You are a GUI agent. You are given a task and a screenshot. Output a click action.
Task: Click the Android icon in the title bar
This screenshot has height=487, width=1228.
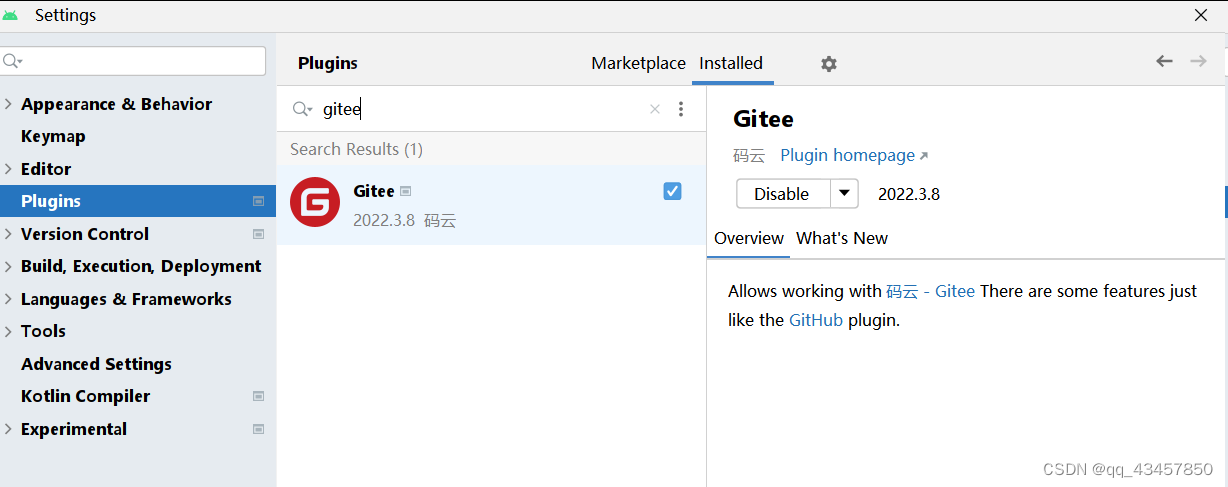11,15
